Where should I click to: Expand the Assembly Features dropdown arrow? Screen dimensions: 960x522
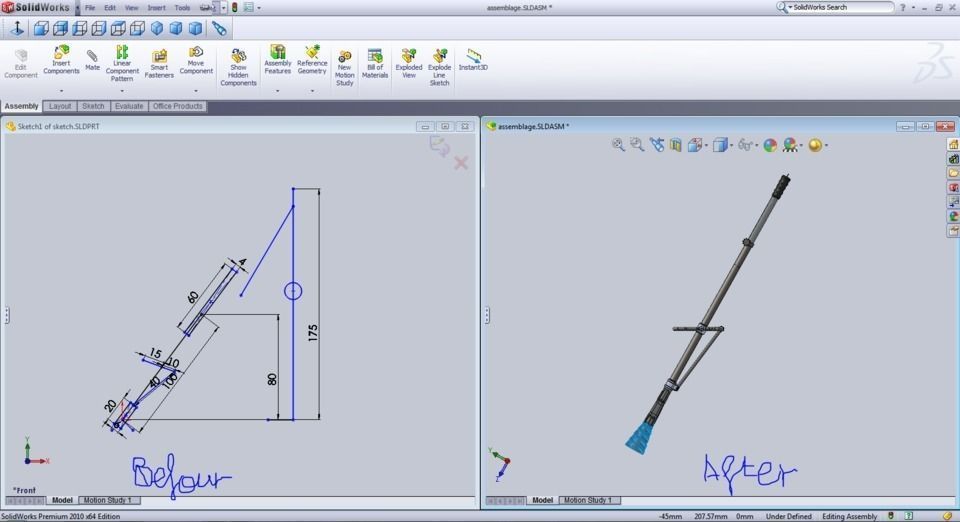(277, 91)
